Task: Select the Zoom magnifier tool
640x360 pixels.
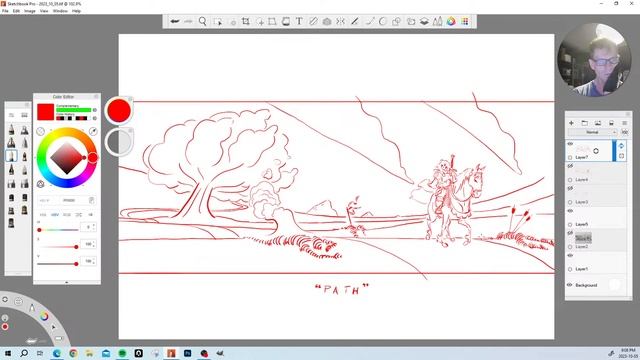Action: click(x=202, y=21)
